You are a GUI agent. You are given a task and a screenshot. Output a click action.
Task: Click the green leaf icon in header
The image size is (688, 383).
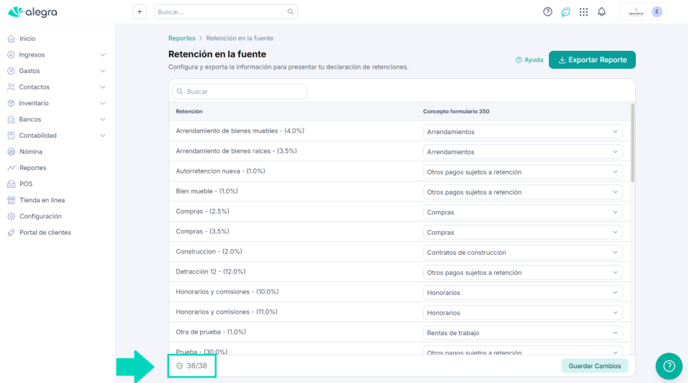coord(566,12)
